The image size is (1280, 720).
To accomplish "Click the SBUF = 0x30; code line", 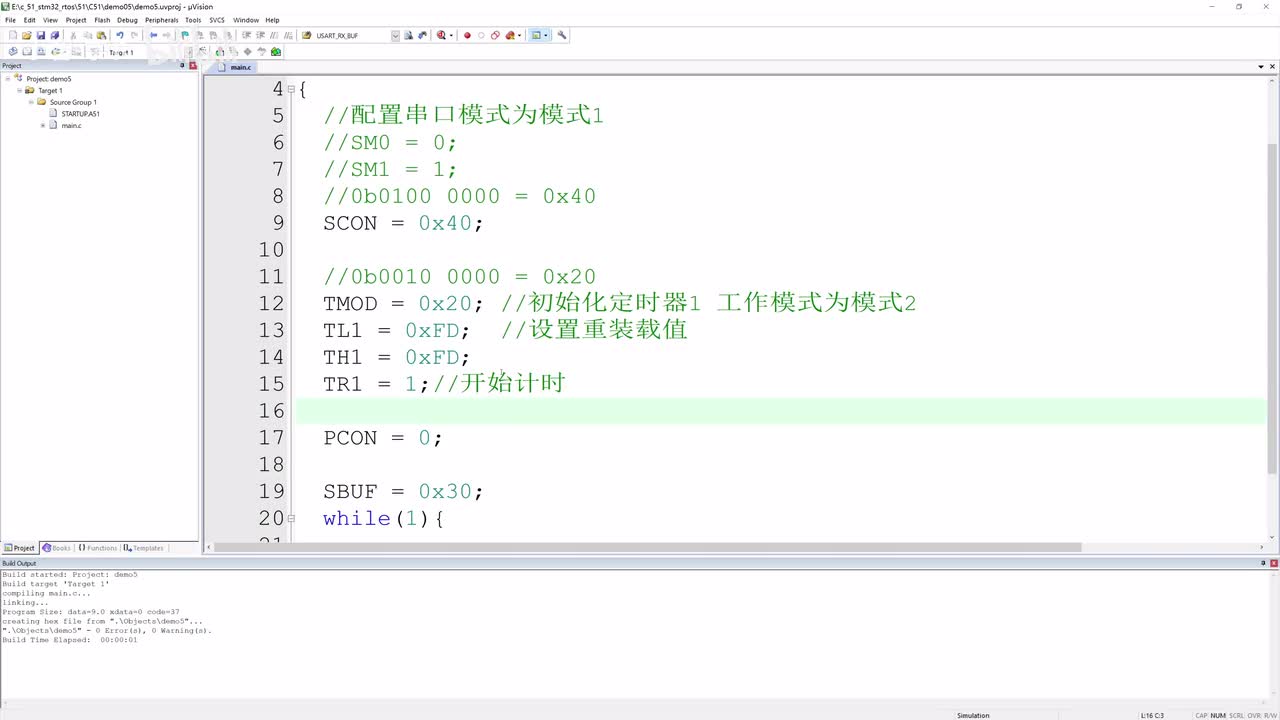I will click(x=403, y=492).
